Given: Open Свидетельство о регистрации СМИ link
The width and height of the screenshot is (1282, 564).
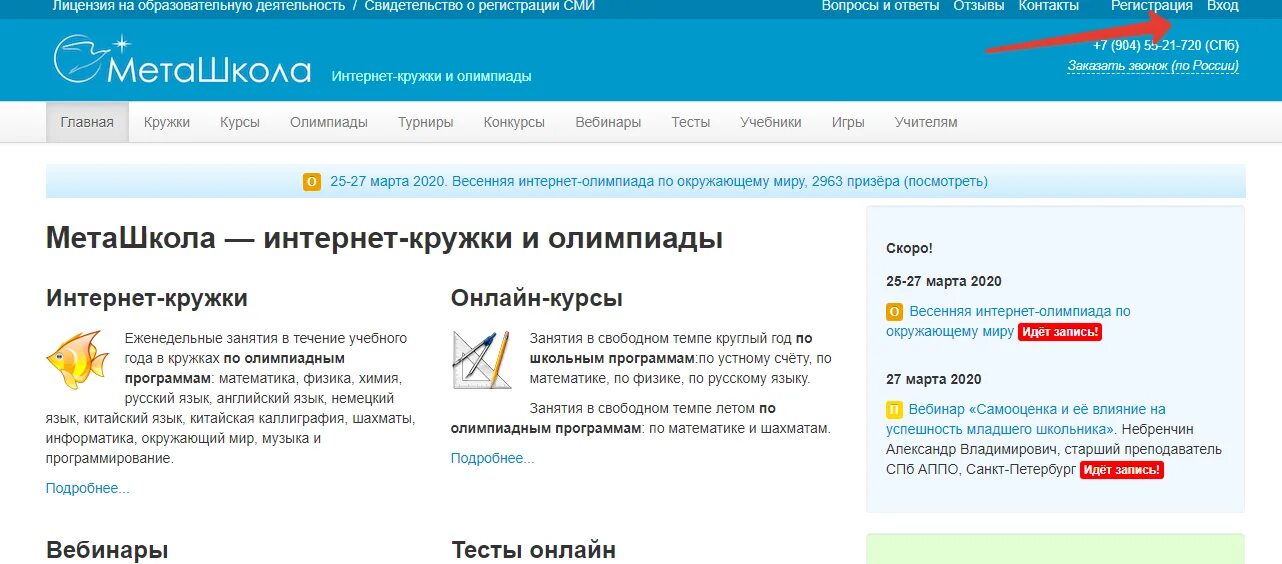Looking at the screenshot, I should pyautogui.click(x=480, y=6).
